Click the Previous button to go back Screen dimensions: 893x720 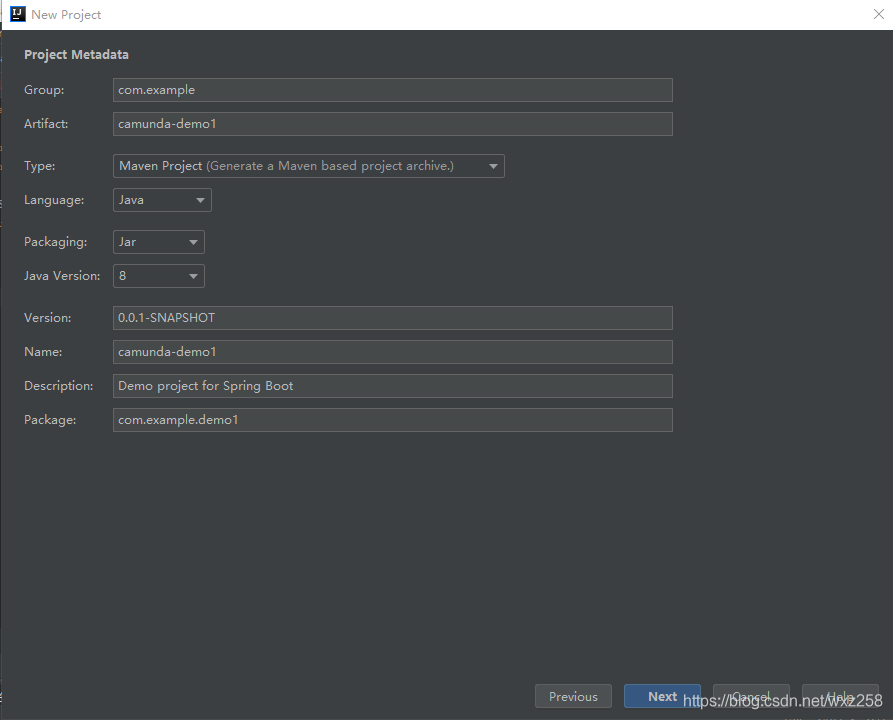coord(573,696)
